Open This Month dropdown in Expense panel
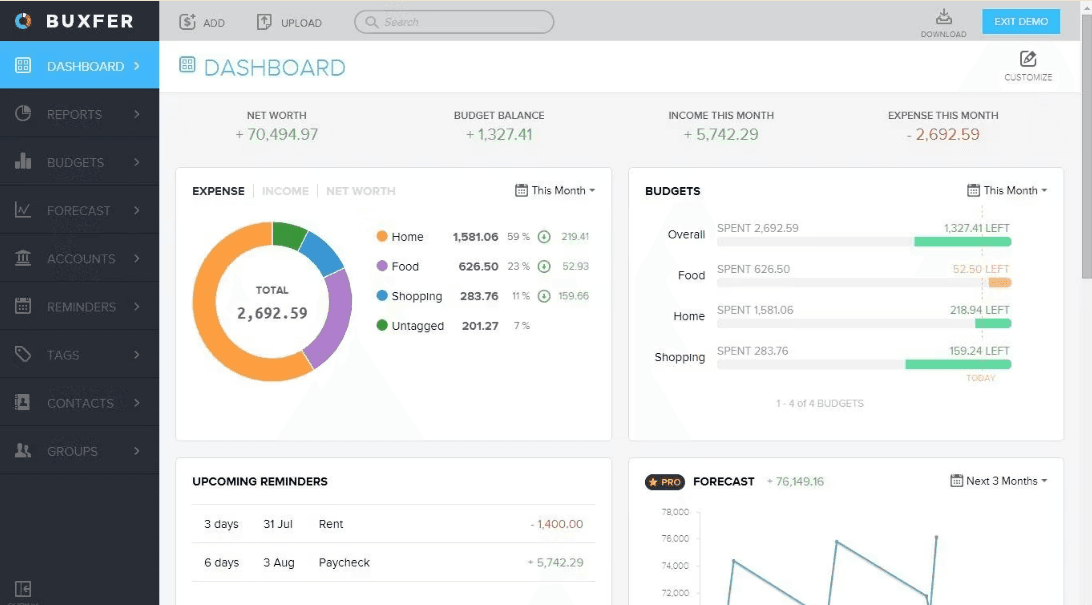 (555, 190)
